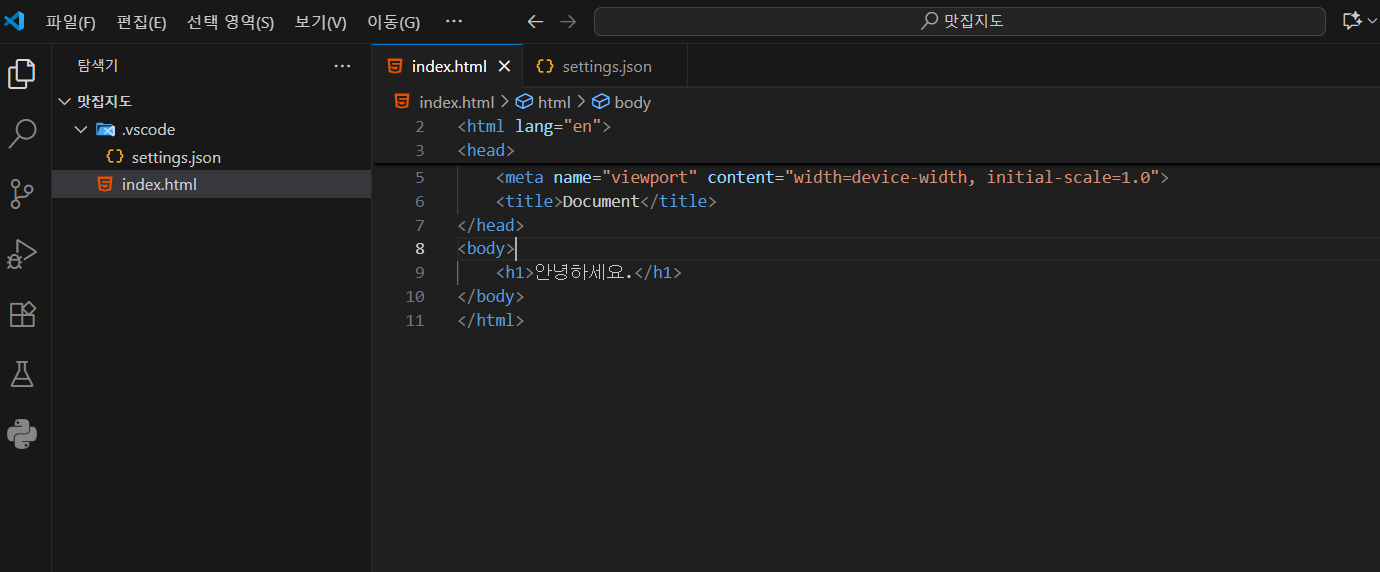Go back with the left arrow
Image resolution: width=1380 pixels, height=572 pixels.
click(536, 21)
